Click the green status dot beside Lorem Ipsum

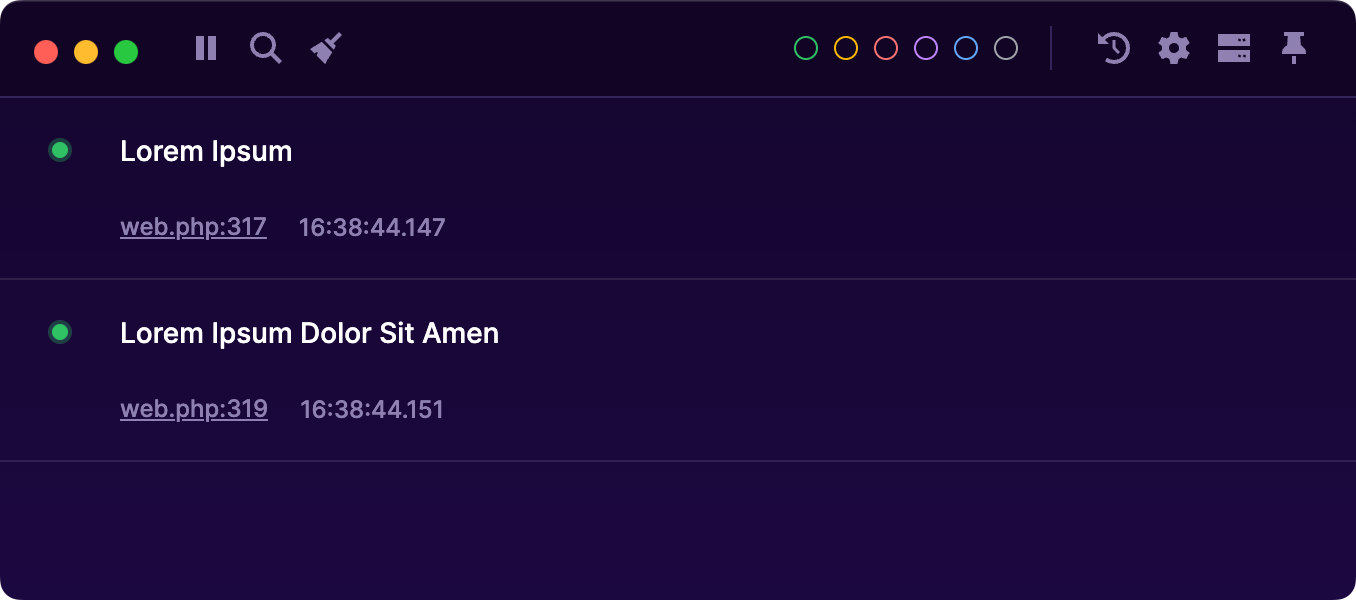pyautogui.click(x=59, y=150)
